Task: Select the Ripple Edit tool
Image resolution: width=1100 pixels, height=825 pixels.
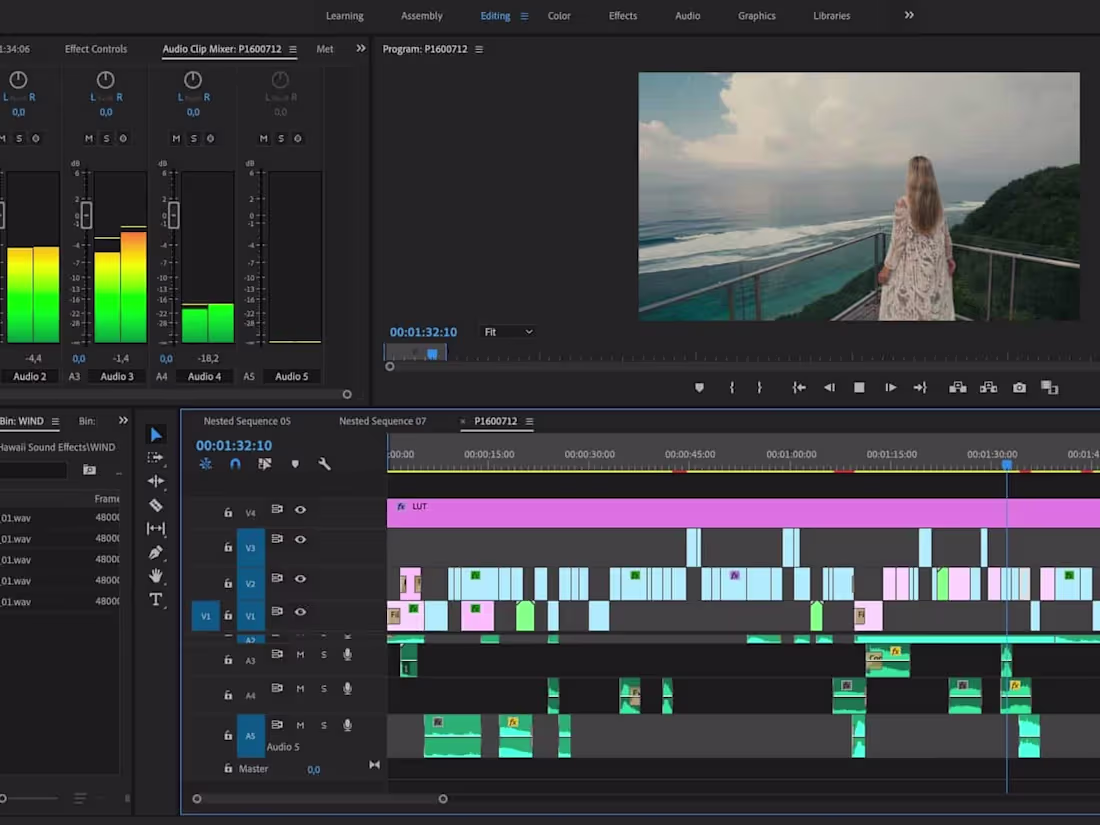Action: click(x=156, y=481)
